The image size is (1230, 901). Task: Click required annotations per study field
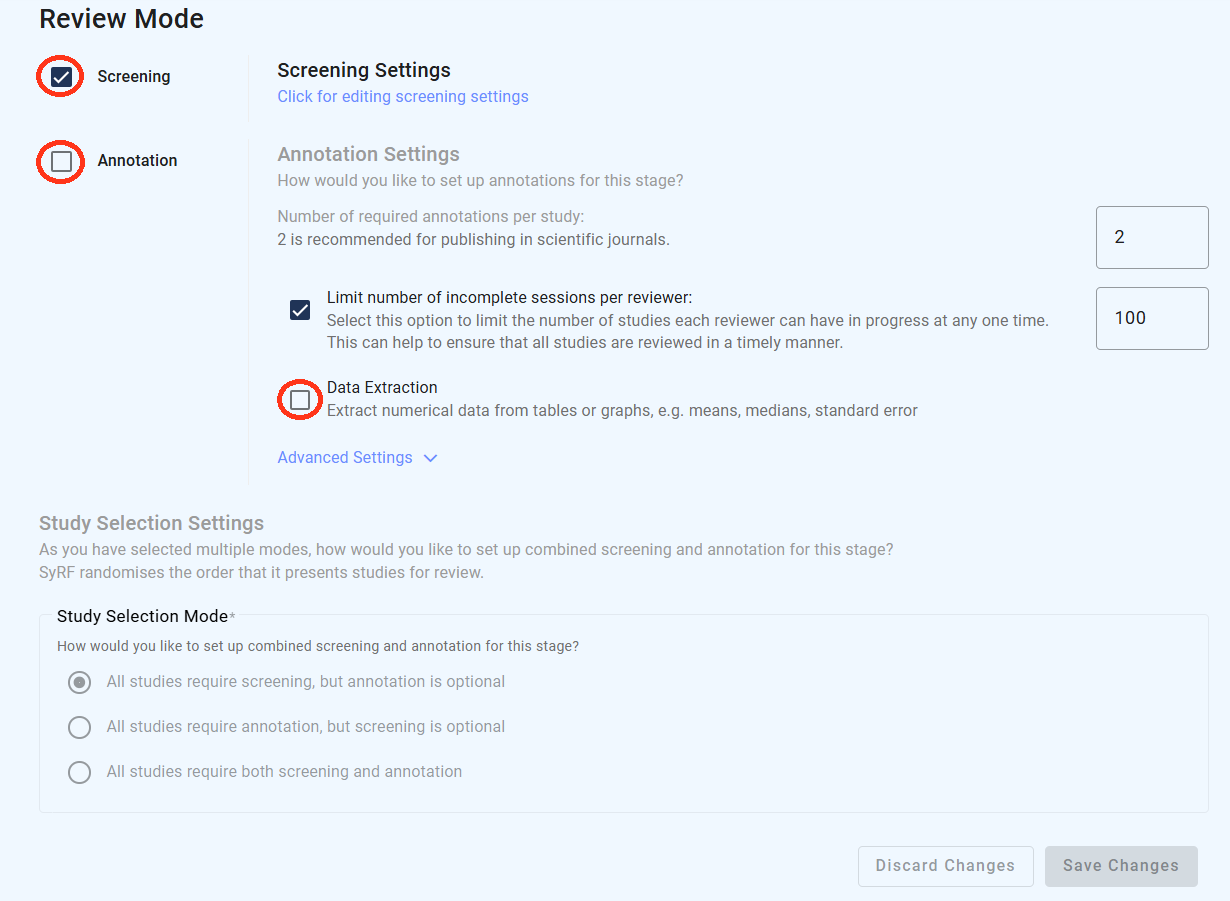pyautogui.click(x=1151, y=238)
